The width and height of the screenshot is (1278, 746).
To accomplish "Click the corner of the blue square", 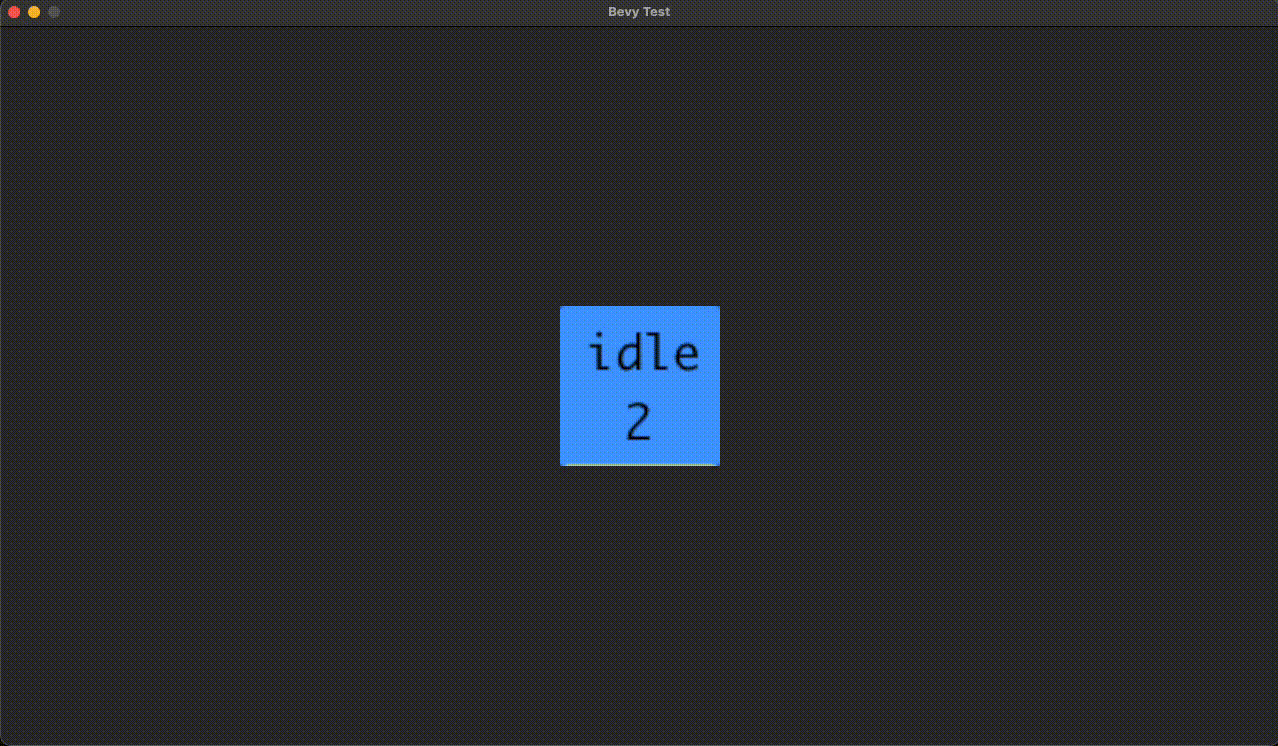I will coord(562,308).
